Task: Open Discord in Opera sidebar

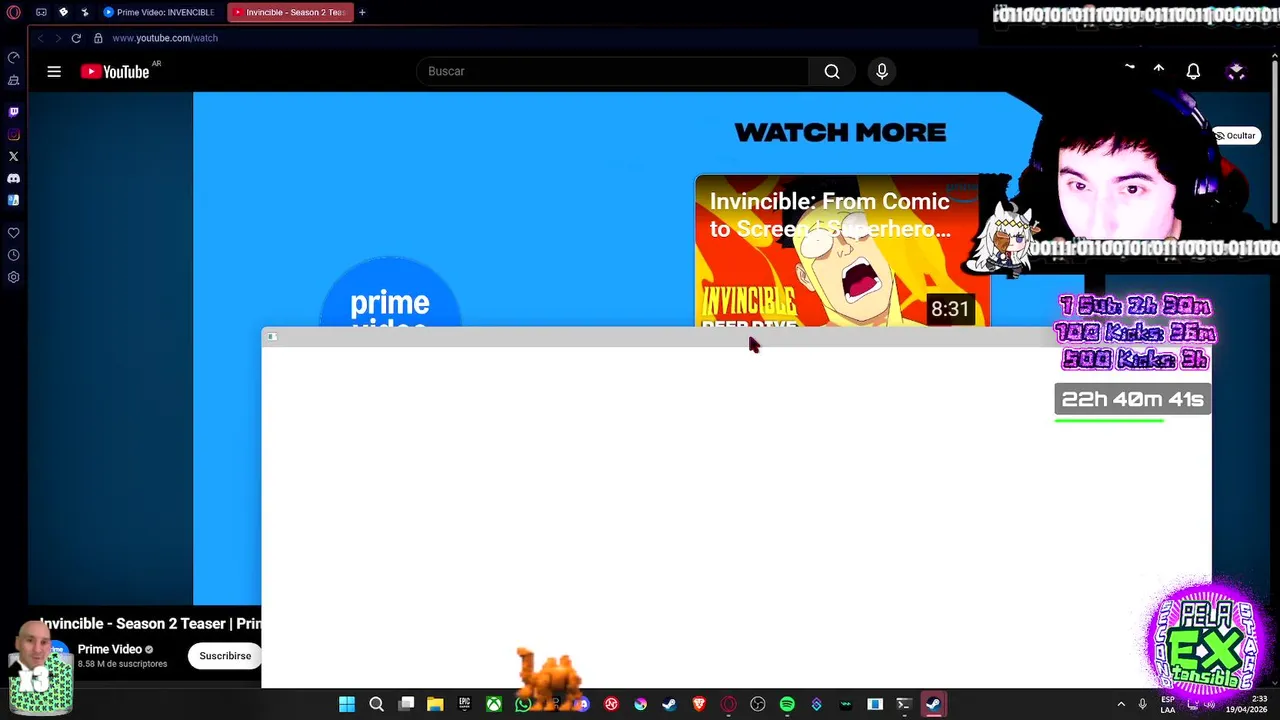Action: coord(14,178)
